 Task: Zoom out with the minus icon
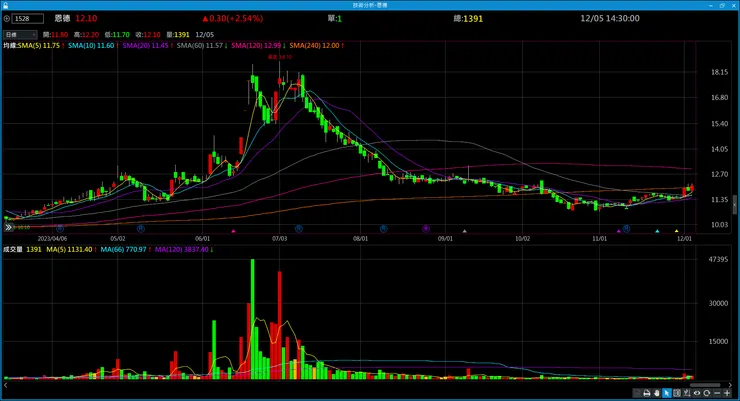(717, 393)
